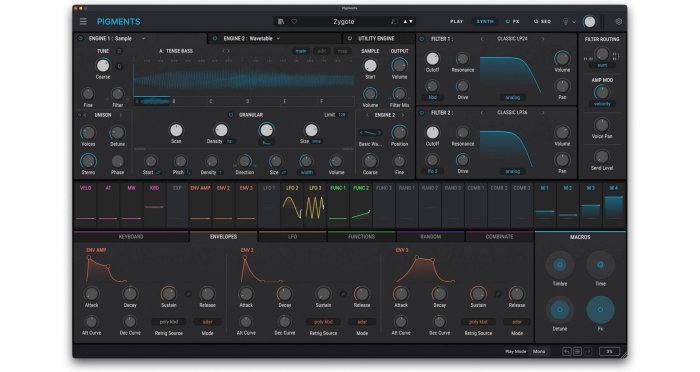Screen dimensions: 700x372
Task: Select VELO modulation source slot
Action: (85, 205)
